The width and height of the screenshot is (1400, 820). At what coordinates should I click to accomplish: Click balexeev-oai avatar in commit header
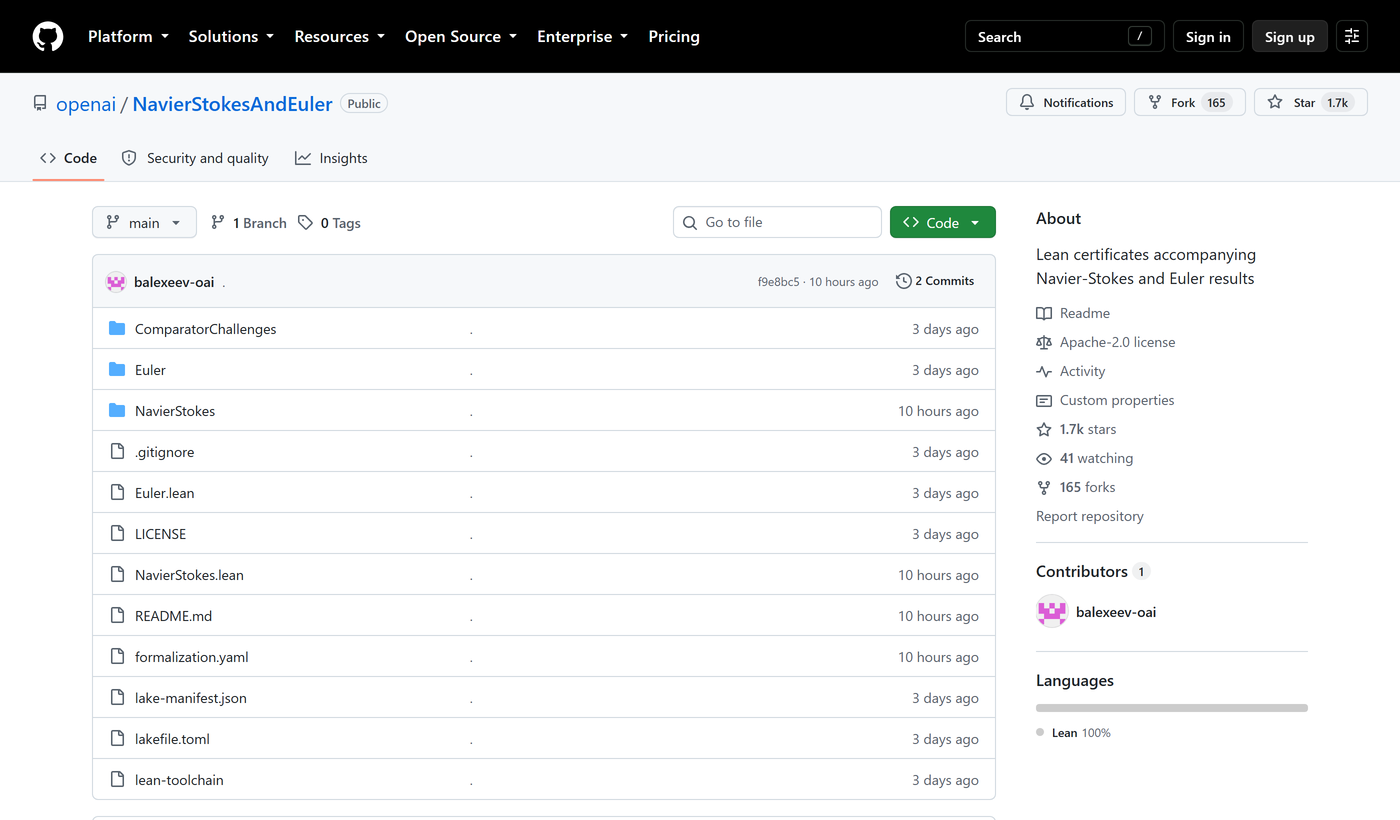[x=116, y=282]
